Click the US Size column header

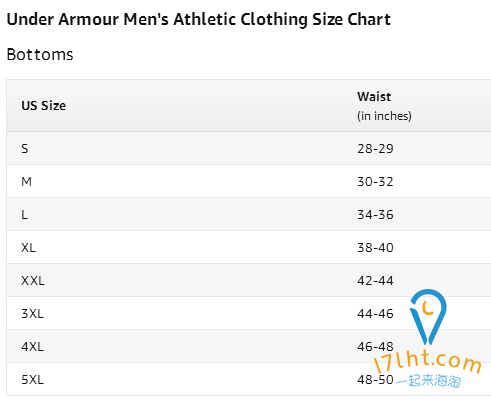(x=44, y=106)
